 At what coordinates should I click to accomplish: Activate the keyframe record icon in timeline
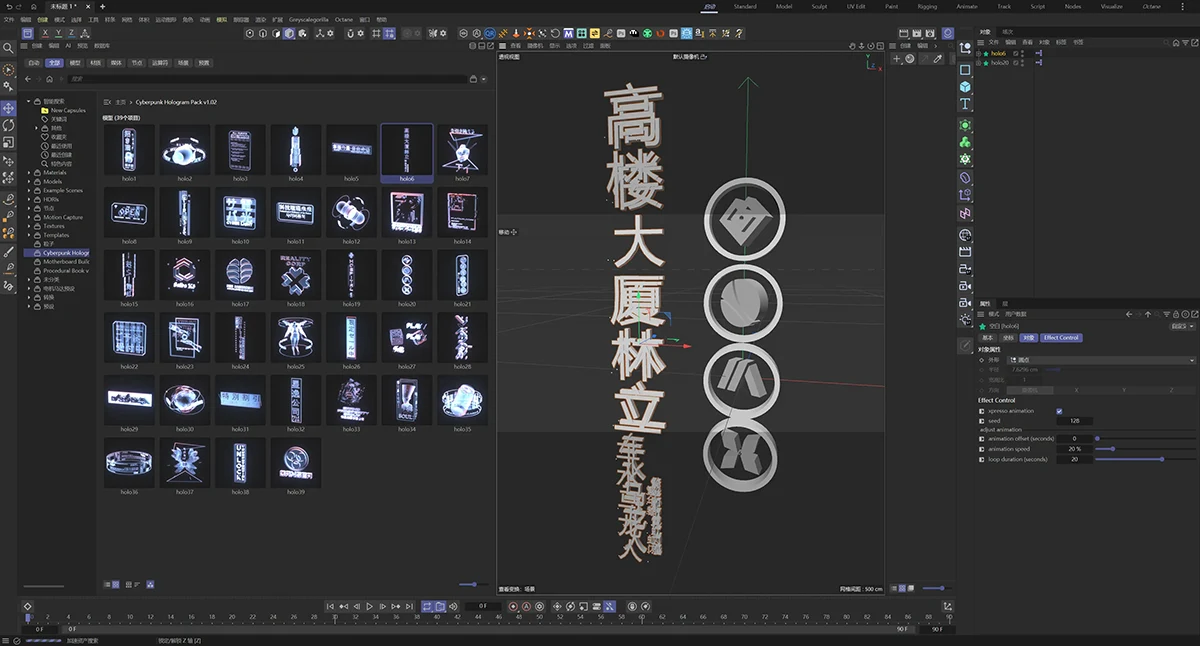tap(513, 604)
